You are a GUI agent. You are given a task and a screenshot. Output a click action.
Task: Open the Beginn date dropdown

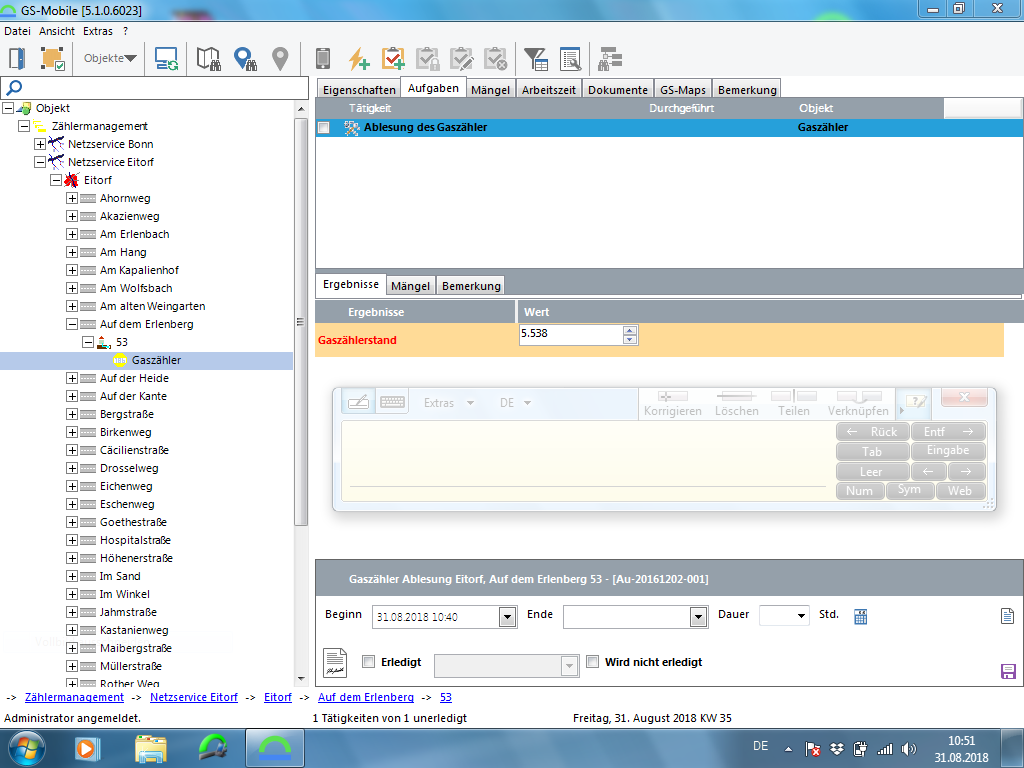tap(506, 617)
